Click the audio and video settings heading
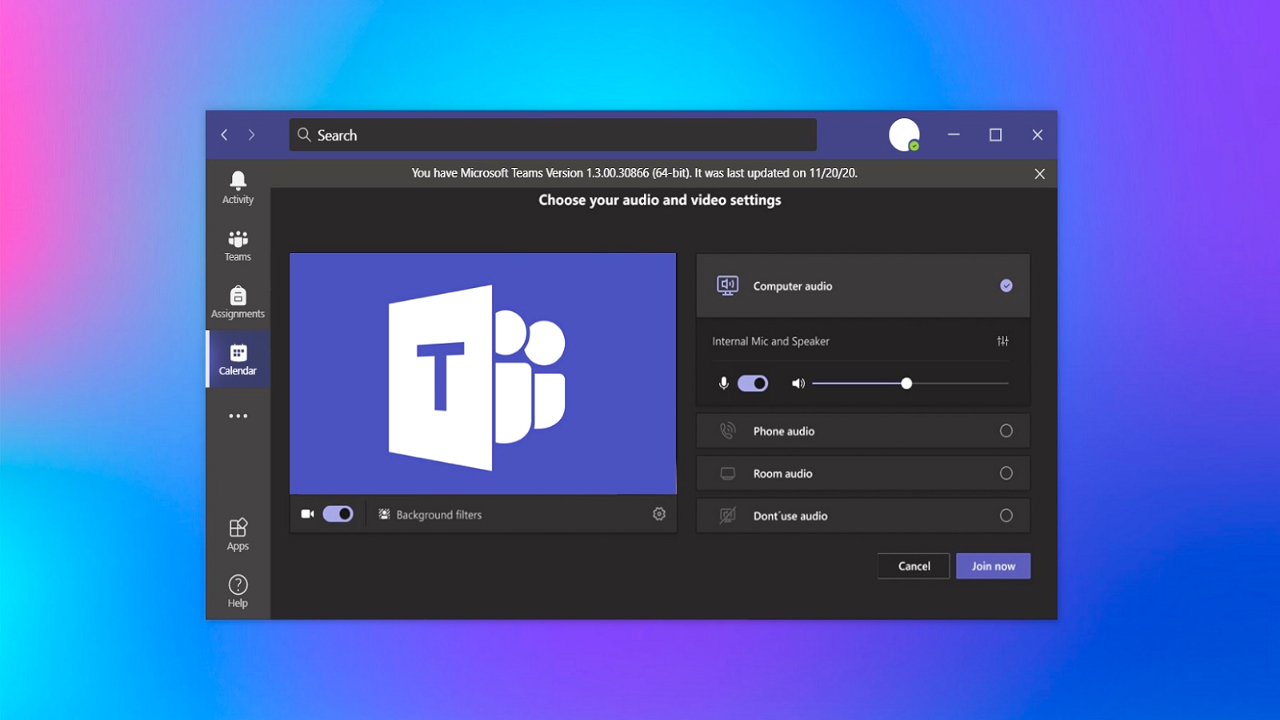 [x=660, y=200]
